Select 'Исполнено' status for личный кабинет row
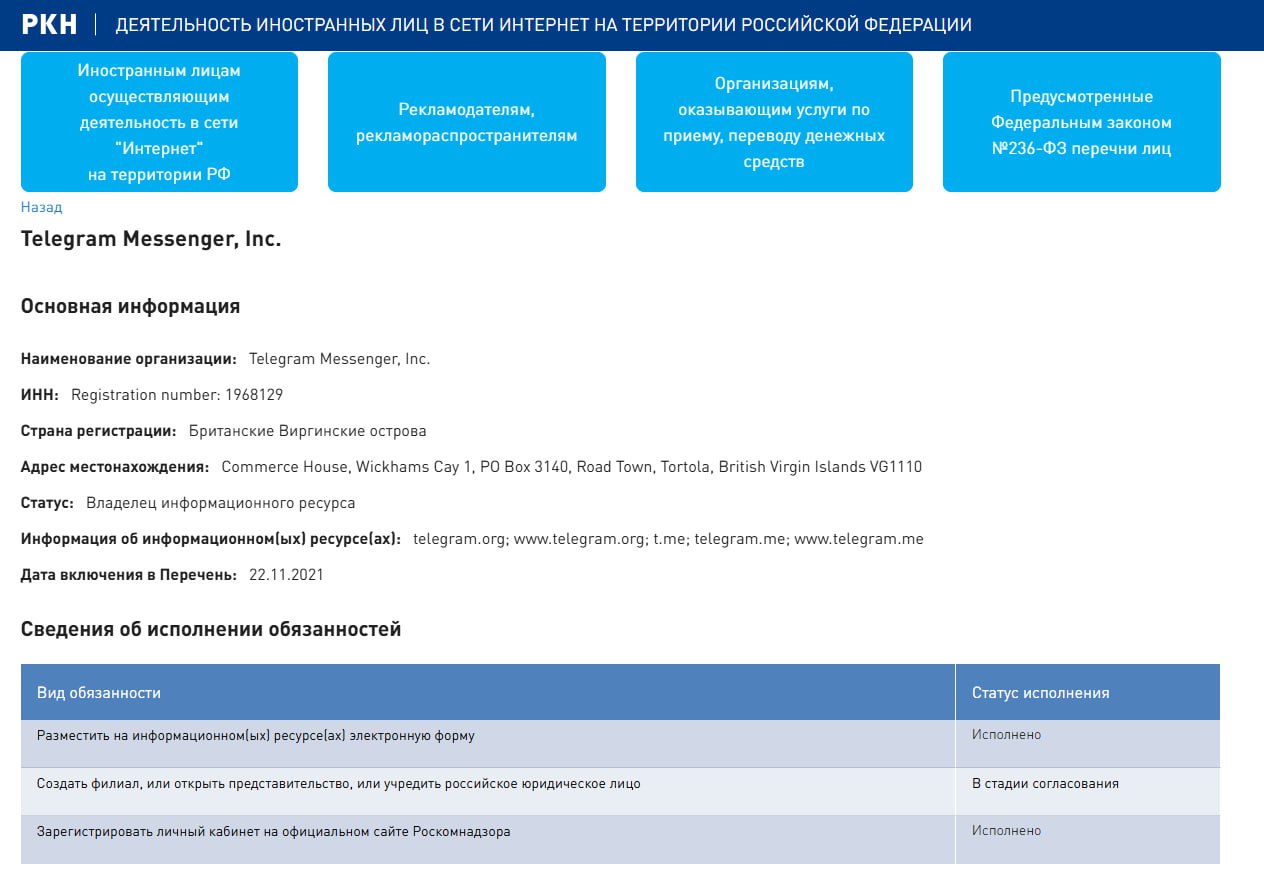Viewport: 1264px width, 880px height. tap(1088, 840)
